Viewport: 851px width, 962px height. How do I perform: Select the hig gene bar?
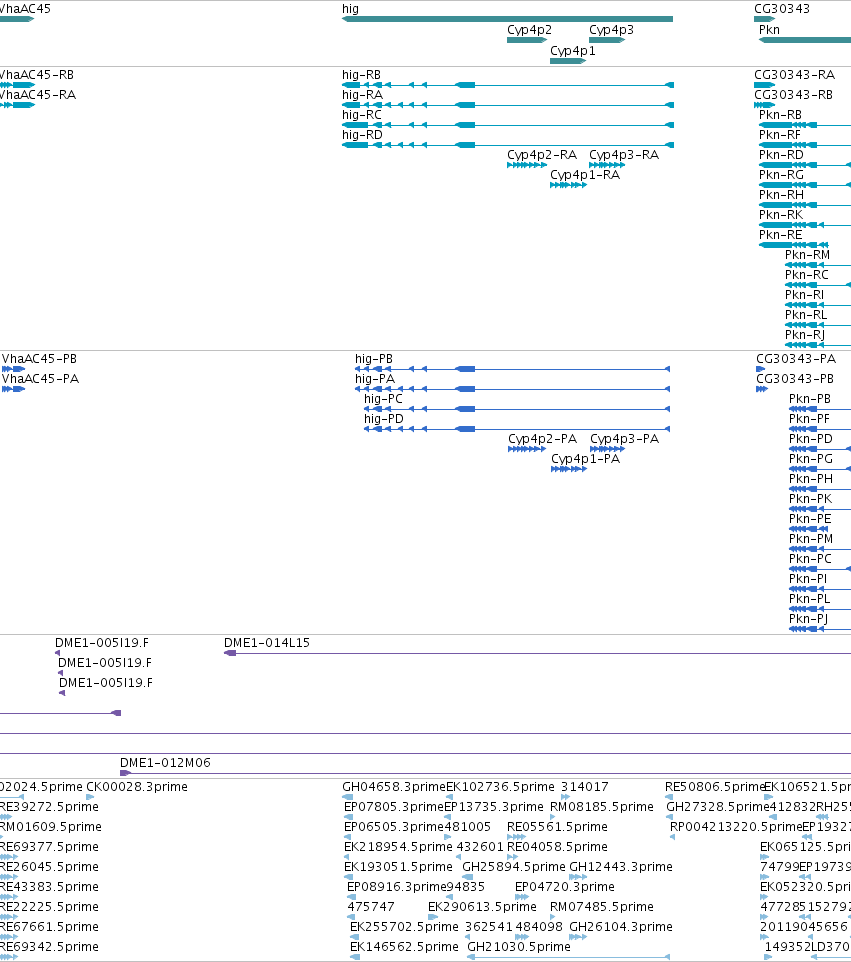tap(507, 19)
